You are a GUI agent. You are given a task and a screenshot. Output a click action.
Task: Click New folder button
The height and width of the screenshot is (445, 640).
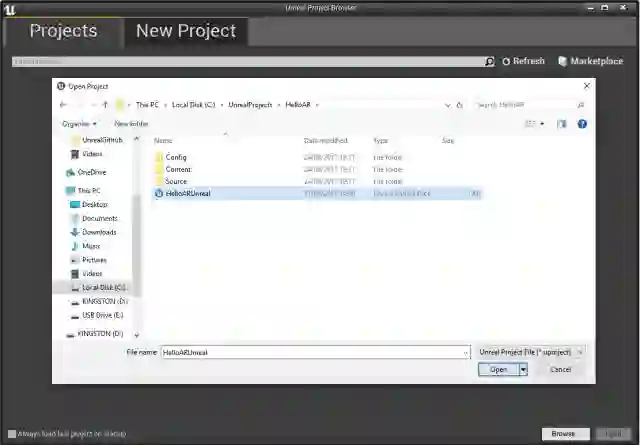pyautogui.click(x=131, y=124)
